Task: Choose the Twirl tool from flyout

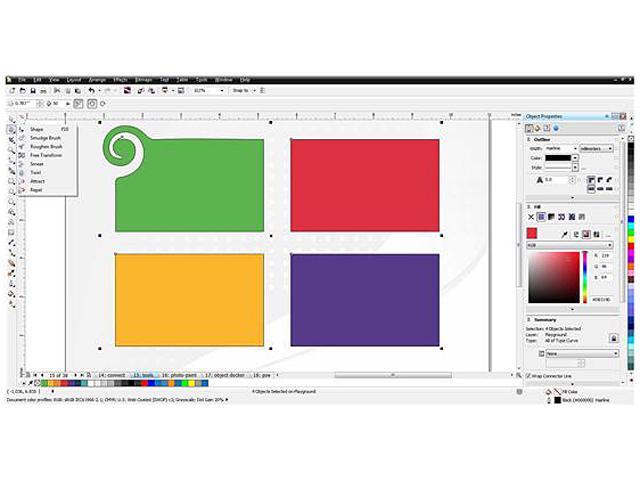Action: 36,172
